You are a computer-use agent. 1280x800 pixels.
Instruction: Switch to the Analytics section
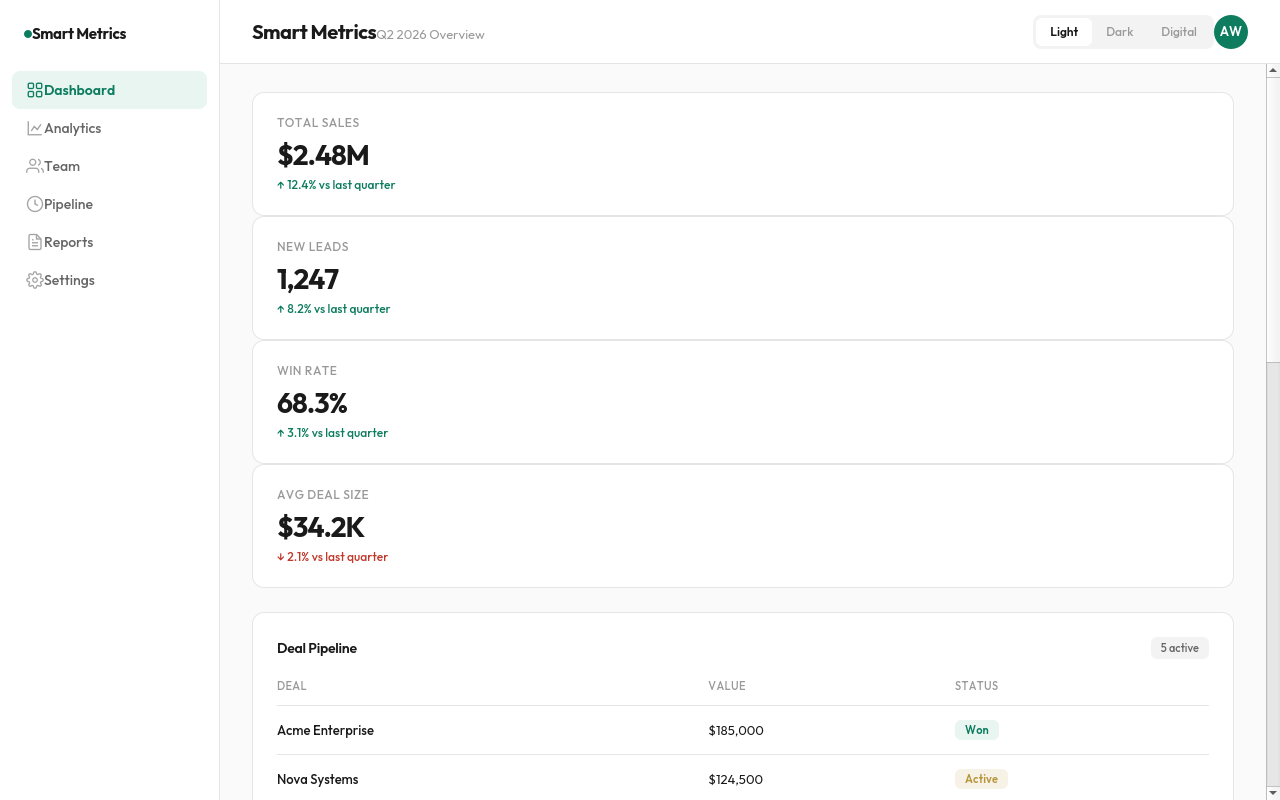tap(72, 128)
